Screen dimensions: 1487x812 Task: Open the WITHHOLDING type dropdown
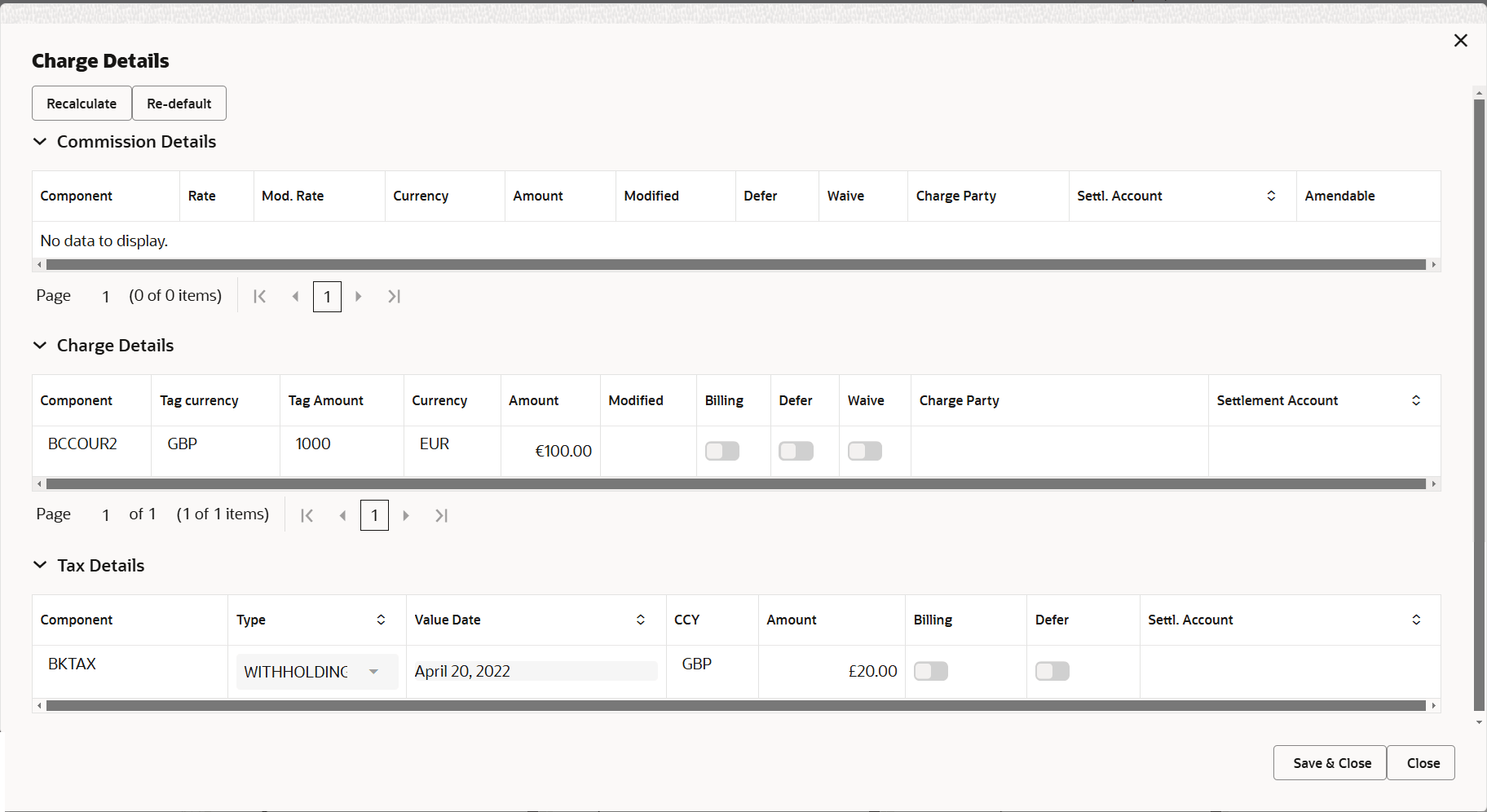374,671
